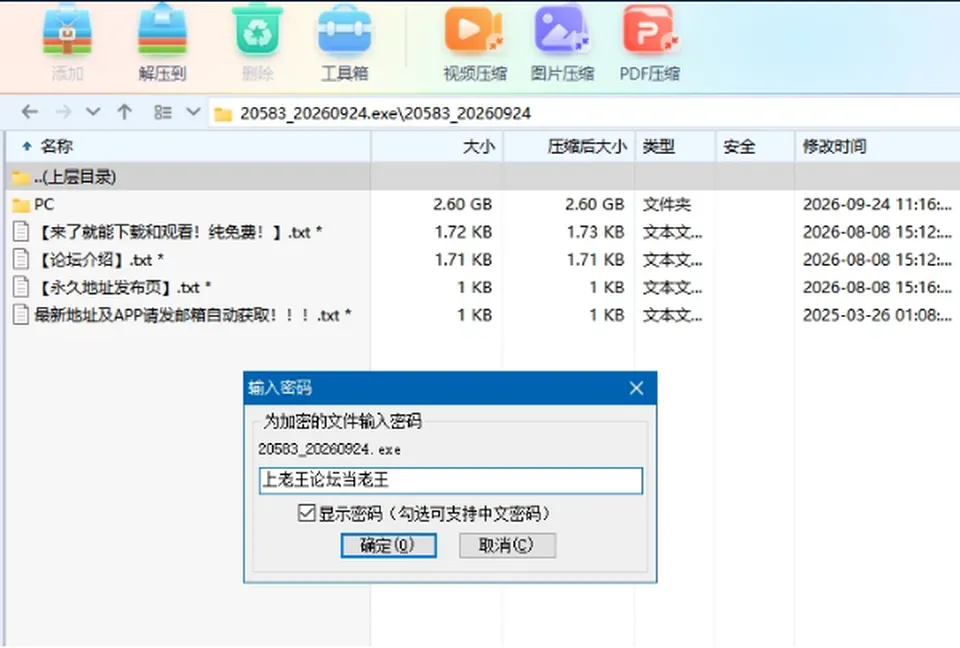Click the archive path address field
This screenshot has height=648, width=960.
pyautogui.click(x=585, y=113)
